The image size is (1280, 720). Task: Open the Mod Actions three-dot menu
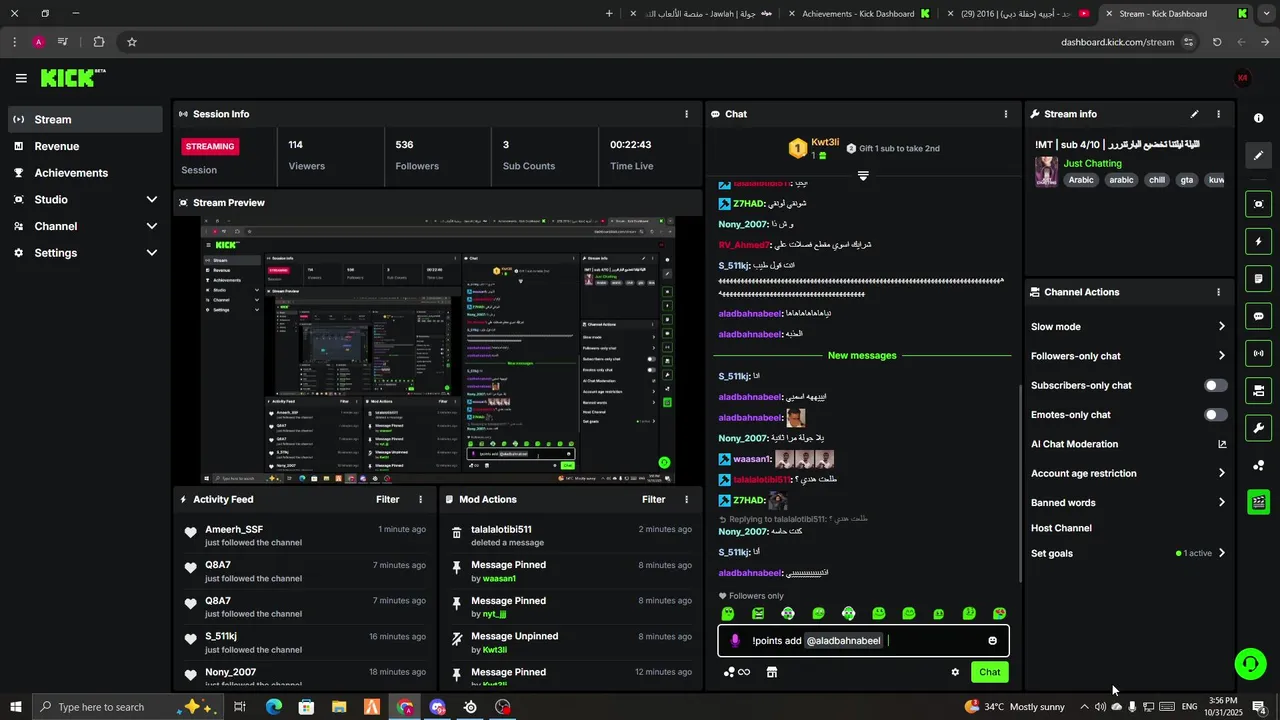[686, 499]
